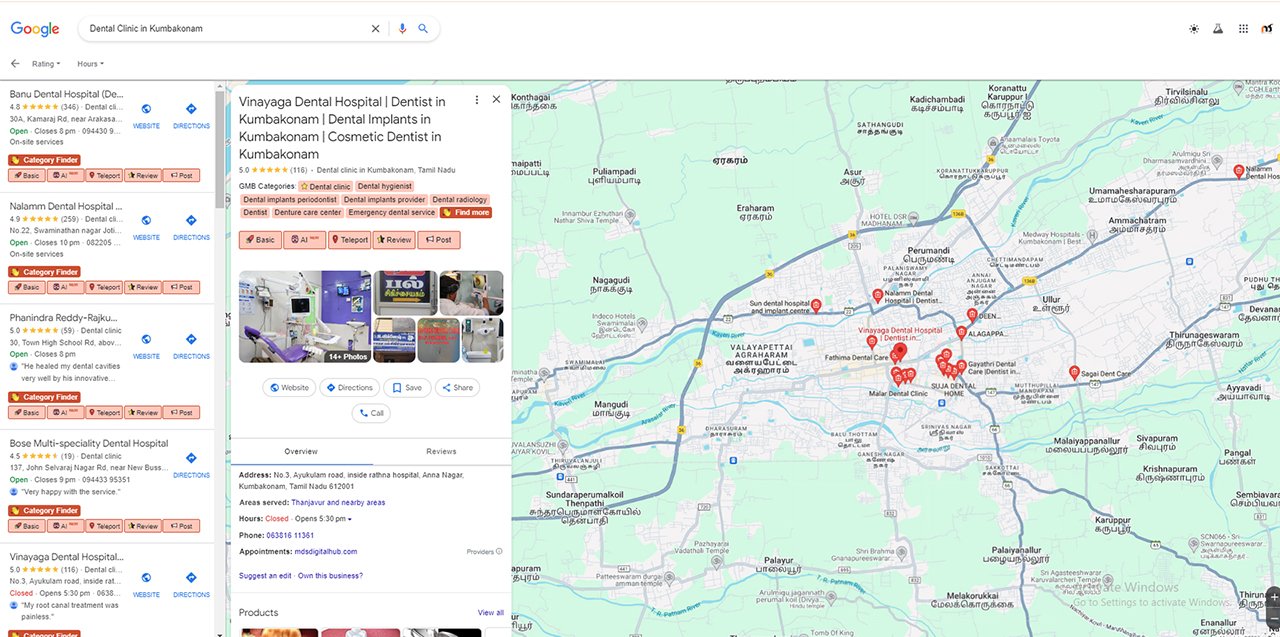
Task: Open the Google apps grid
Action: 1243,29
